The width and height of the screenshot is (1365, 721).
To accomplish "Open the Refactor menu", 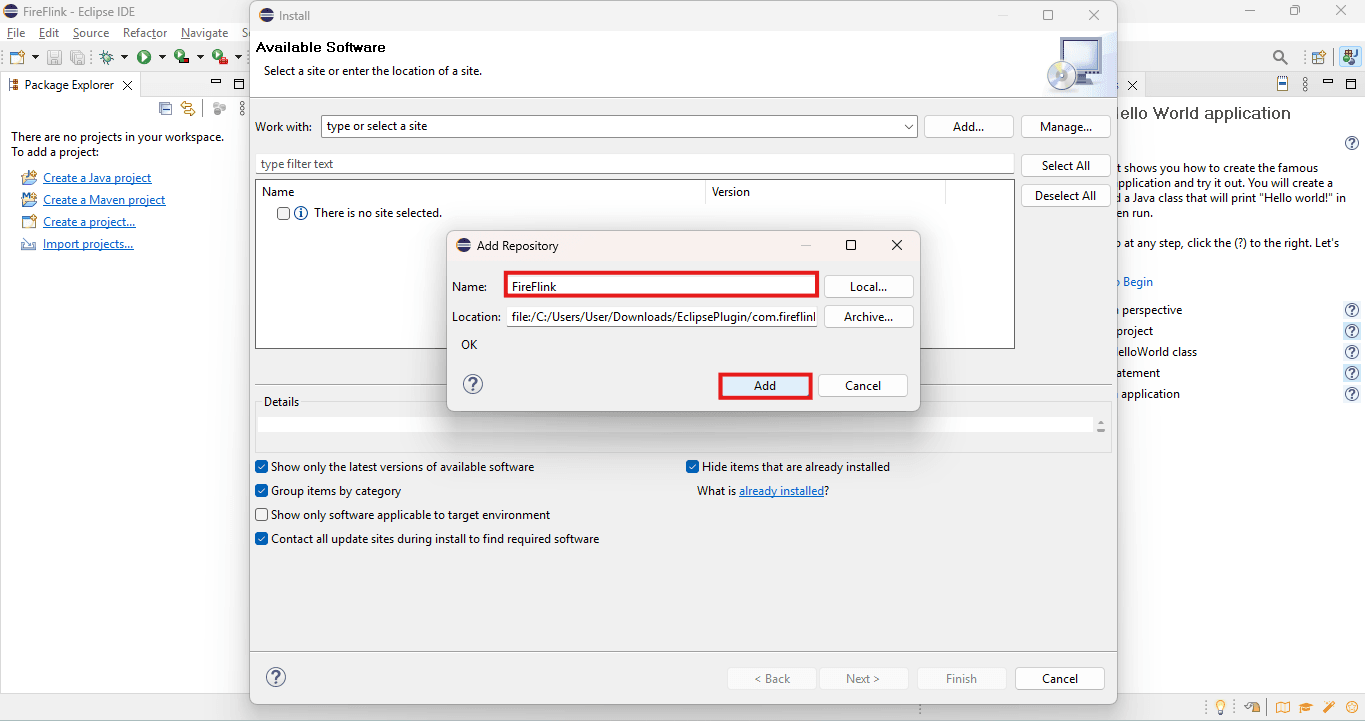I will [x=145, y=33].
